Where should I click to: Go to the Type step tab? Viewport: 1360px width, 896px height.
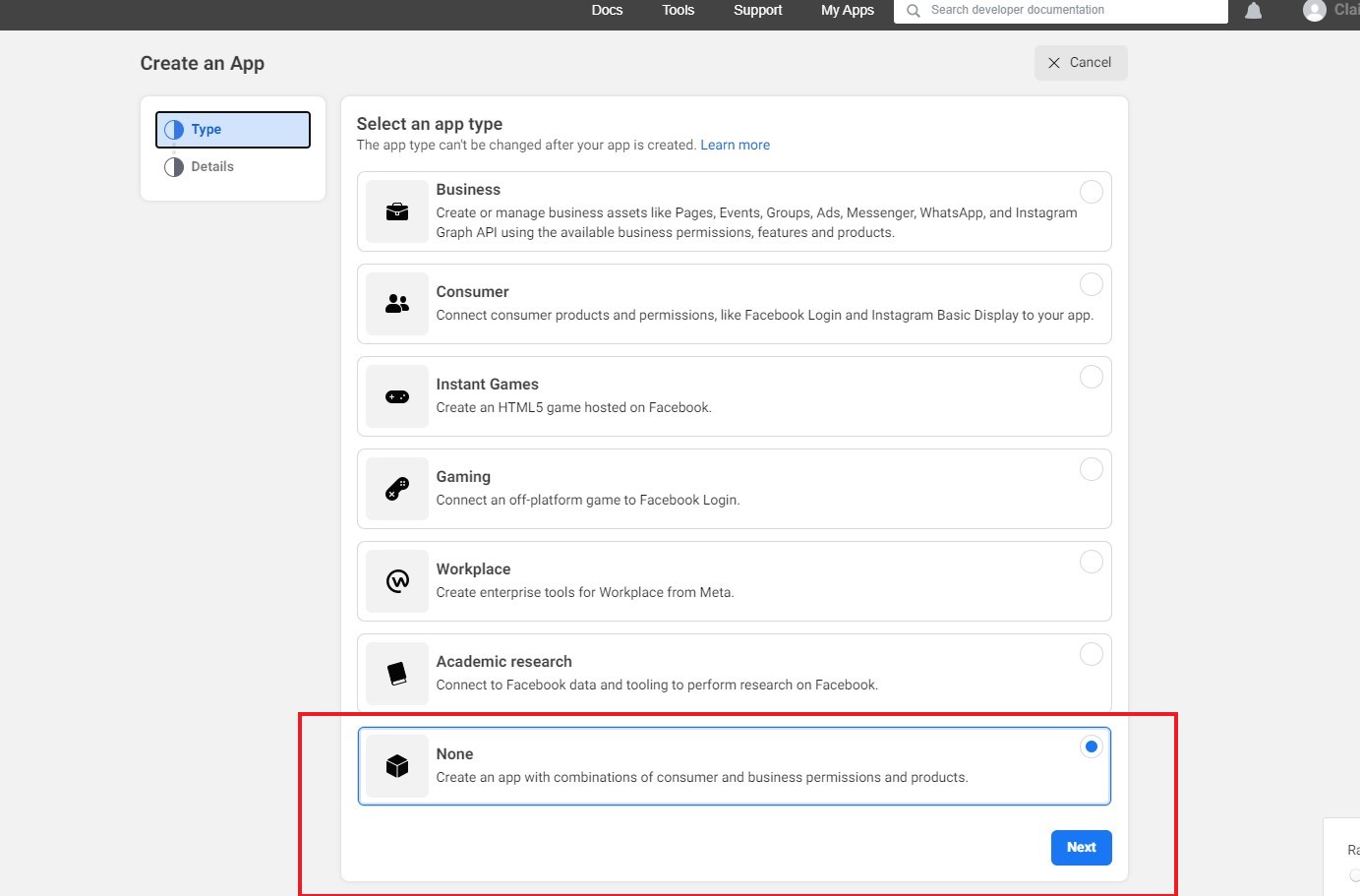pos(233,130)
